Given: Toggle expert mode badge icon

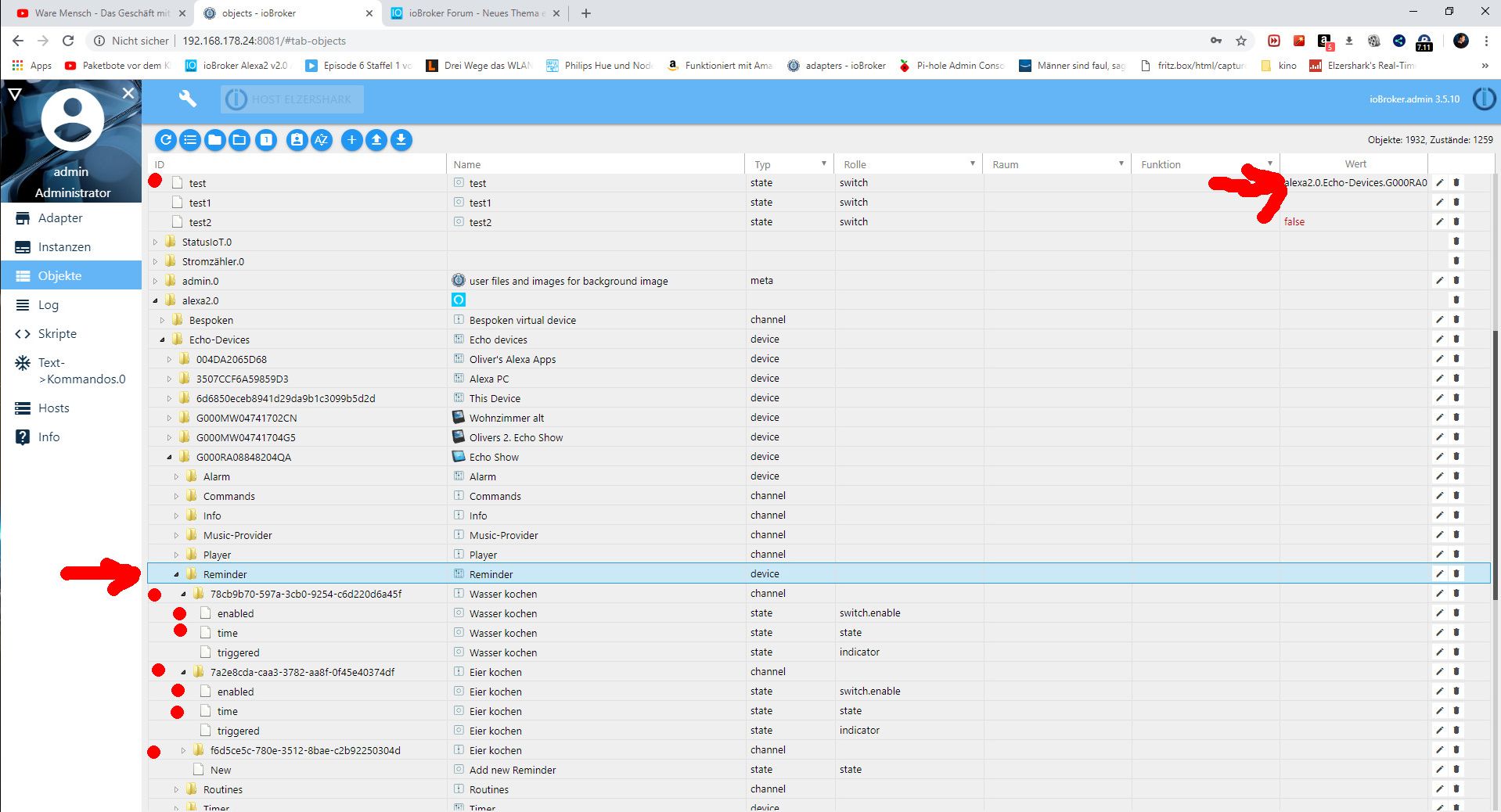Looking at the screenshot, I should [x=297, y=140].
